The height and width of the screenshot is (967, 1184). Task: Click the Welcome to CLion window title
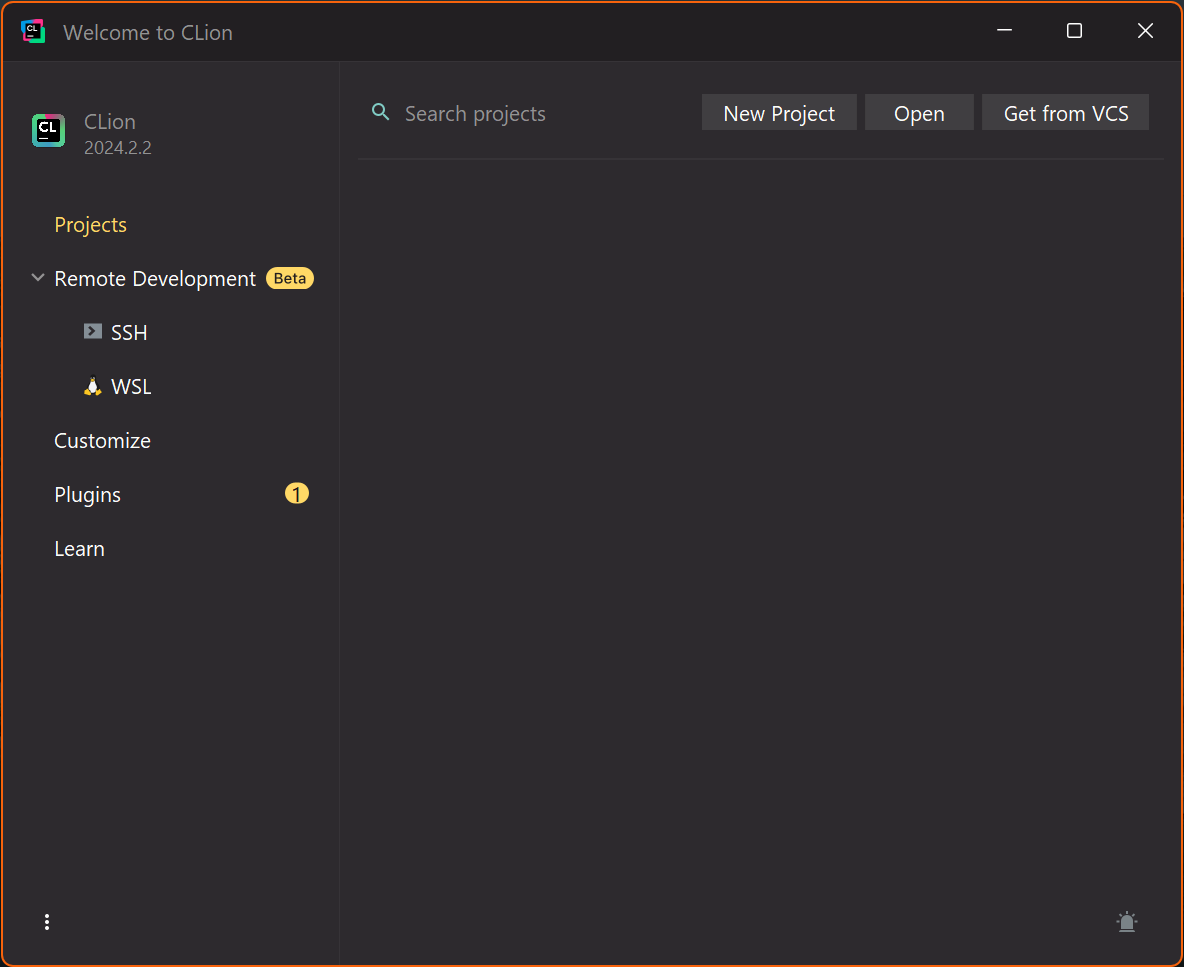(x=148, y=32)
